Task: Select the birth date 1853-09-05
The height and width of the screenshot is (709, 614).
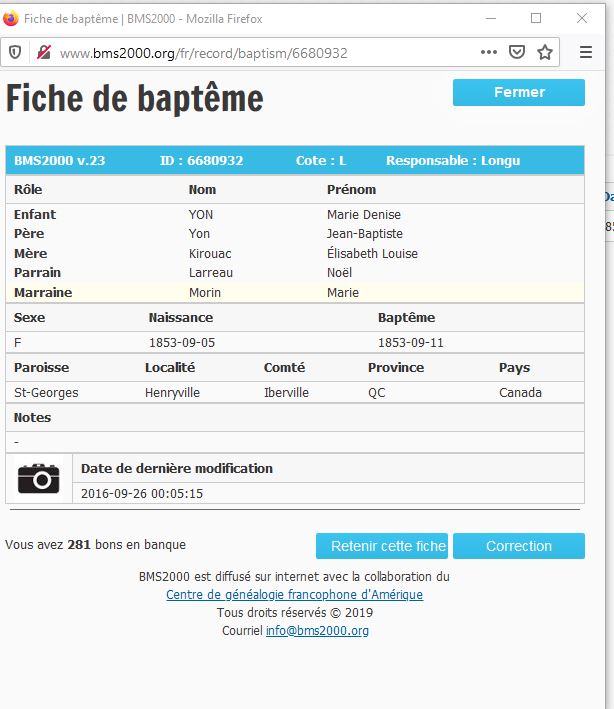Action: (182, 343)
